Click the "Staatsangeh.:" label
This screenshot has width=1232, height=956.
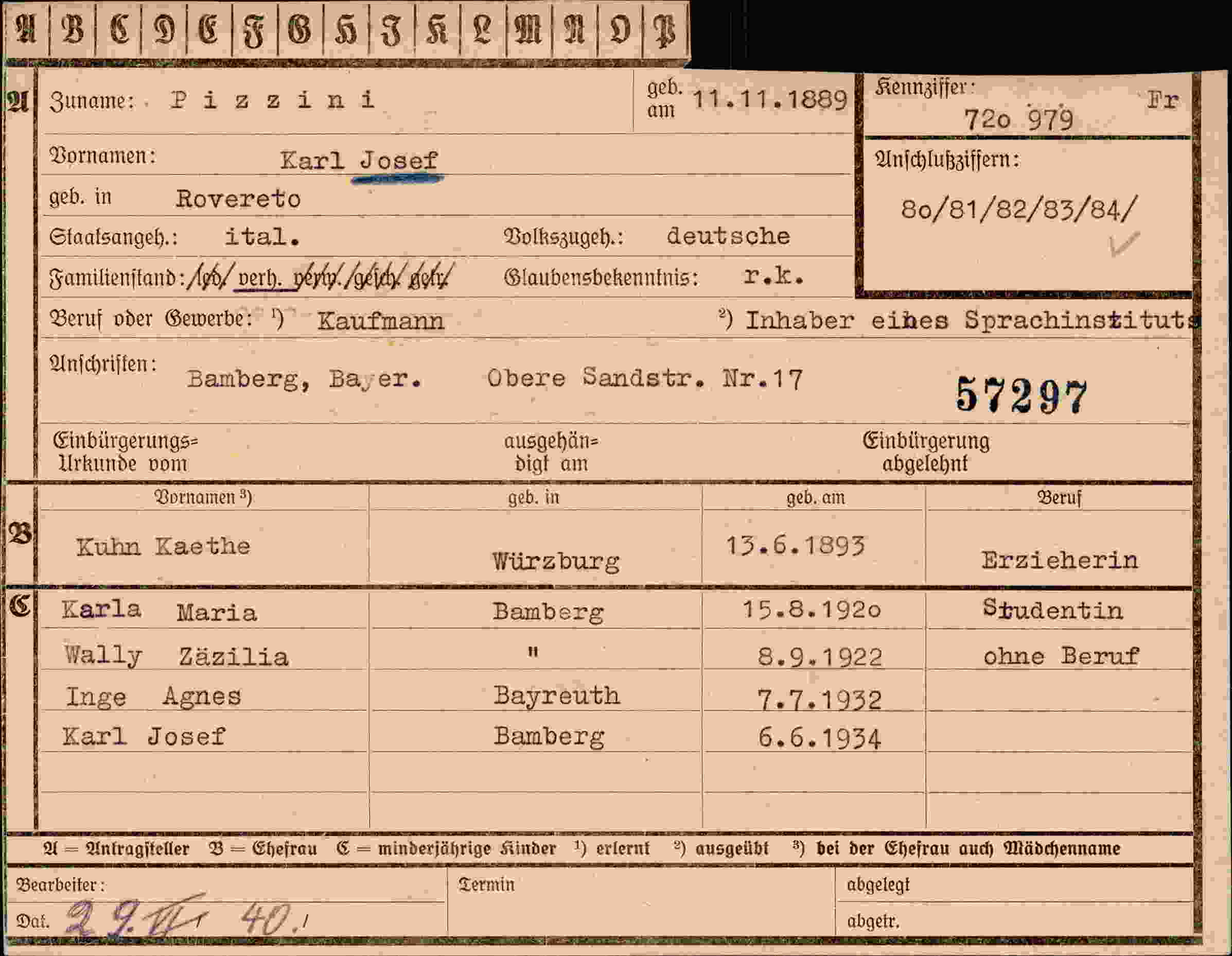pyautogui.click(x=113, y=238)
